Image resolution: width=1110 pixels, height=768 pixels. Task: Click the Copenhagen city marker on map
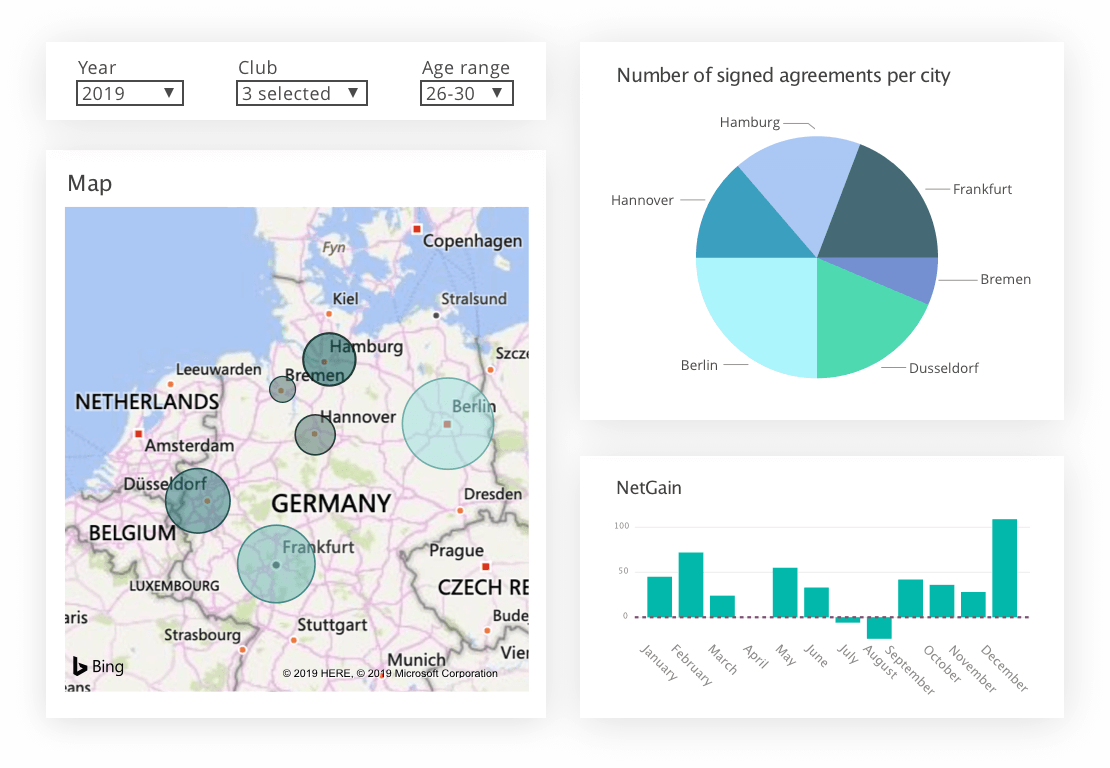[417, 231]
